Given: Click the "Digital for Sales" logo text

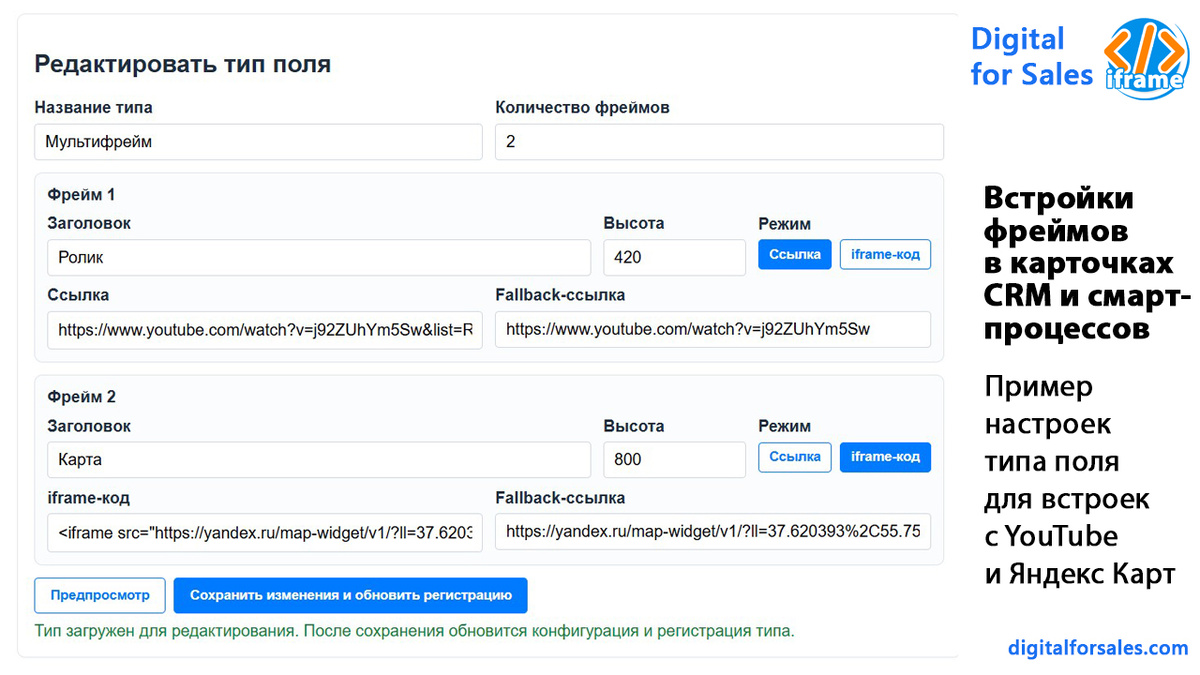Looking at the screenshot, I should (1031, 56).
